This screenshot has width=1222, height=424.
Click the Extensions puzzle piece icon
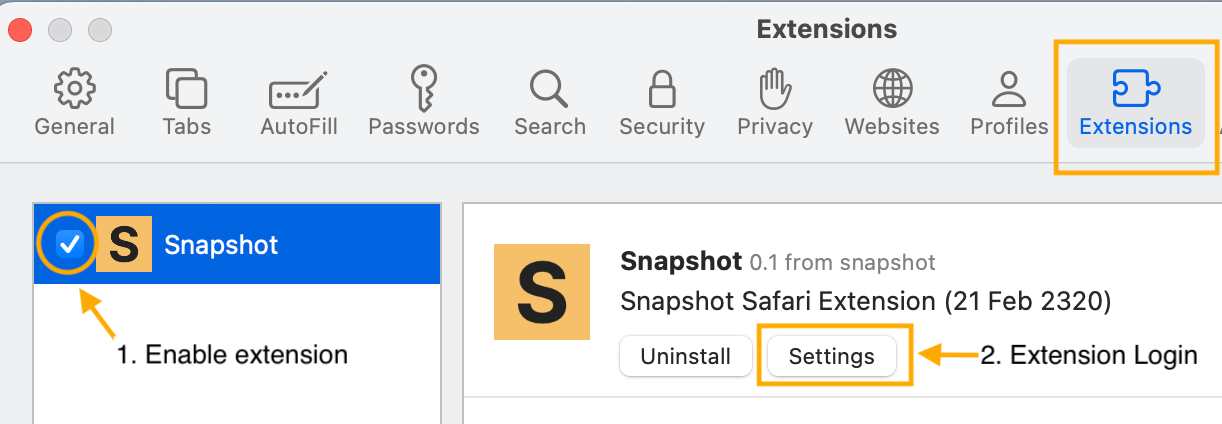click(x=1135, y=89)
